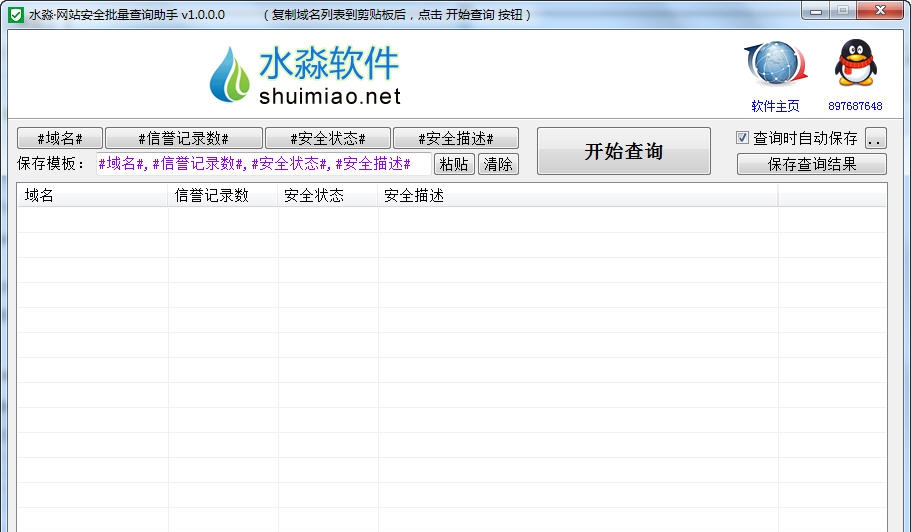Viewport: 911px width, 532px height.
Task: Open the 软件主页 link text
Action: [x=775, y=106]
